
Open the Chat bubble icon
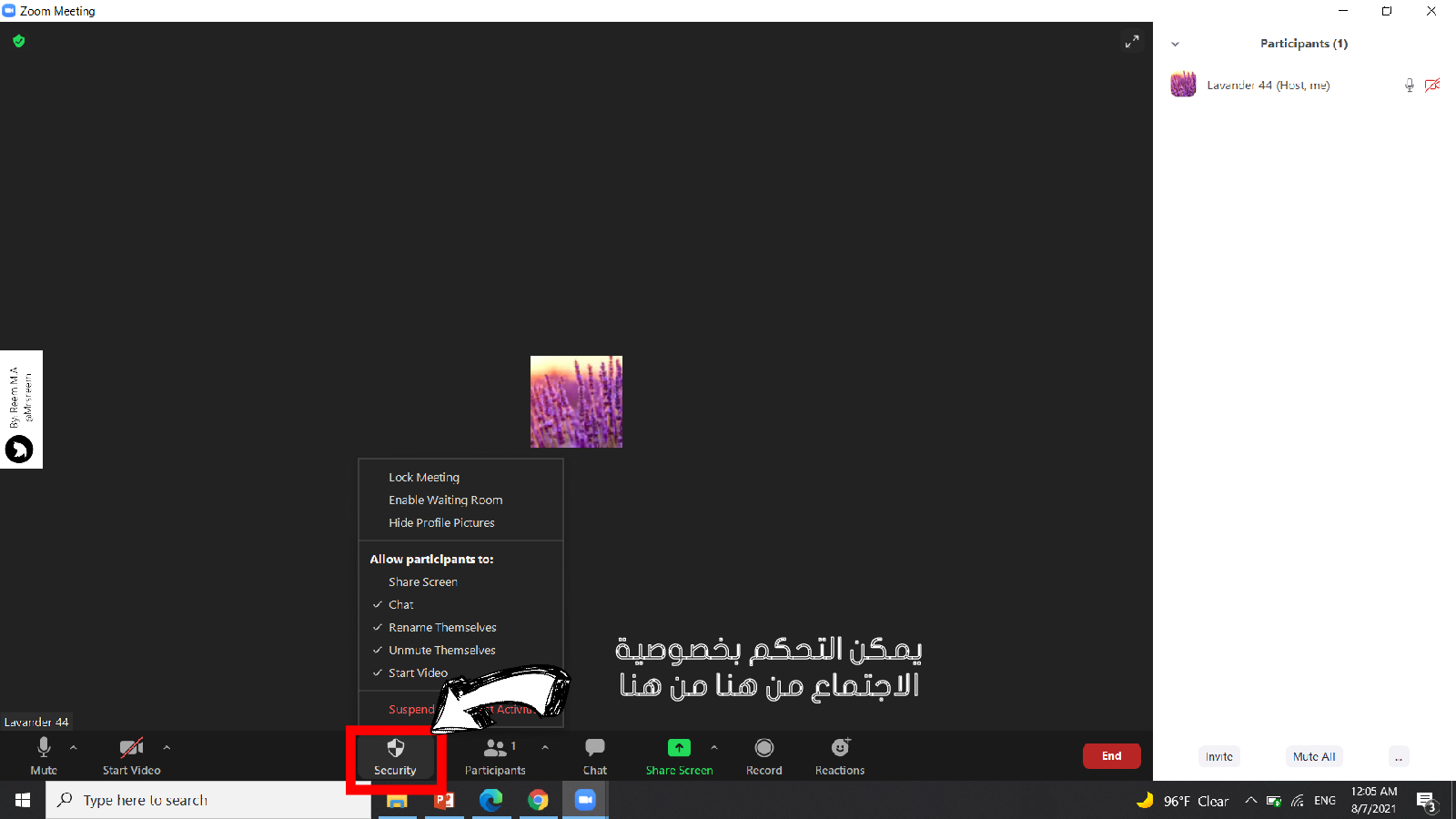click(x=595, y=748)
